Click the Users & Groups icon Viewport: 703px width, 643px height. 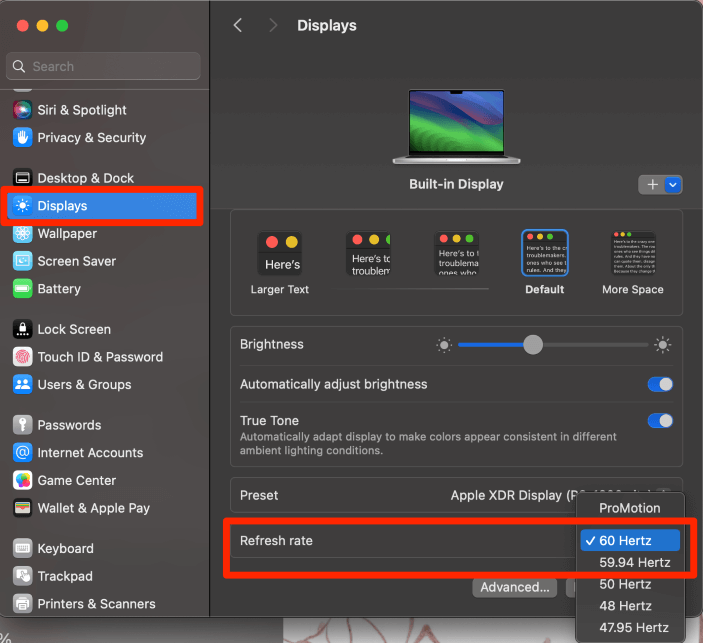[22, 385]
